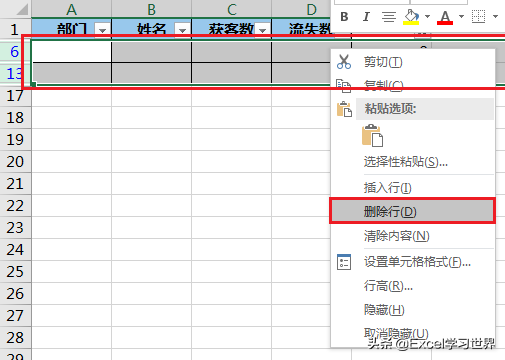Select column B header
The height and width of the screenshot is (360, 505).
[151, 9]
